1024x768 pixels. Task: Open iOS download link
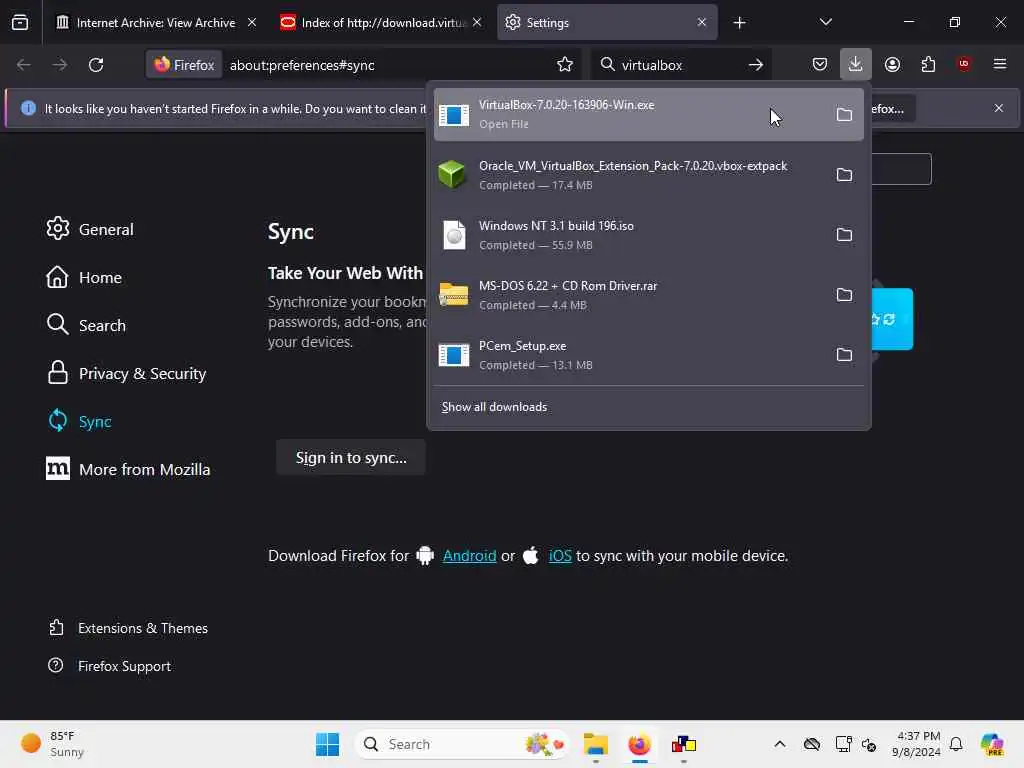[x=560, y=556]
